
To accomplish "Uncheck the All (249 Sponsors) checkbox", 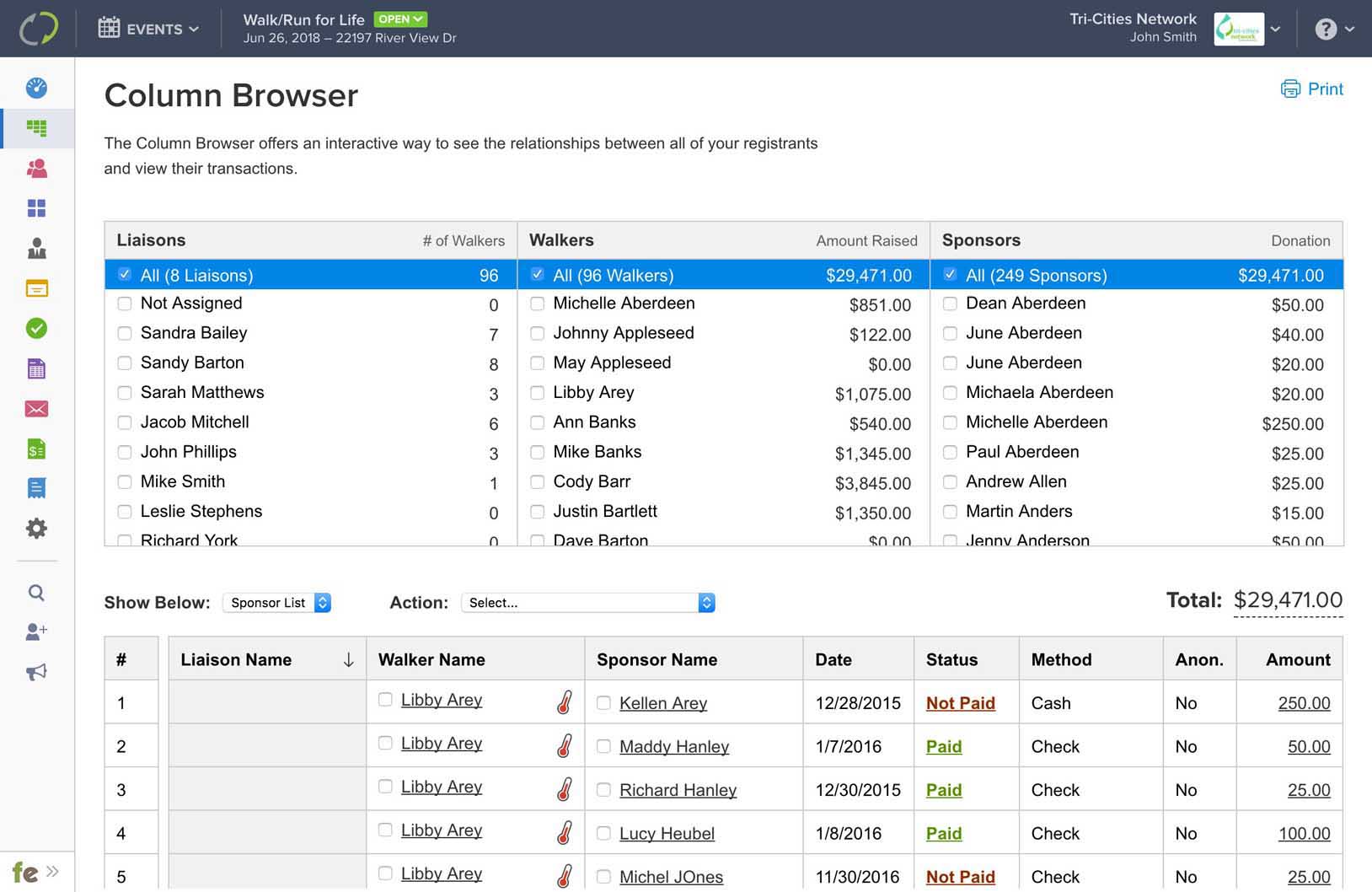I will (950, 275).
